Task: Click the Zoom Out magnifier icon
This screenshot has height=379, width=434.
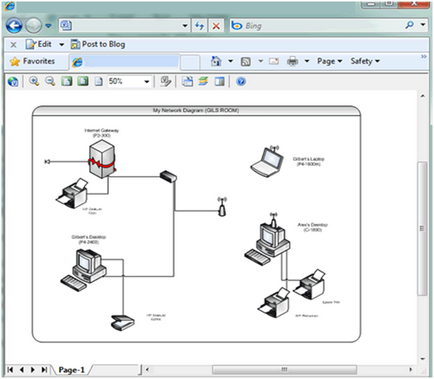Action: [50, 81]
